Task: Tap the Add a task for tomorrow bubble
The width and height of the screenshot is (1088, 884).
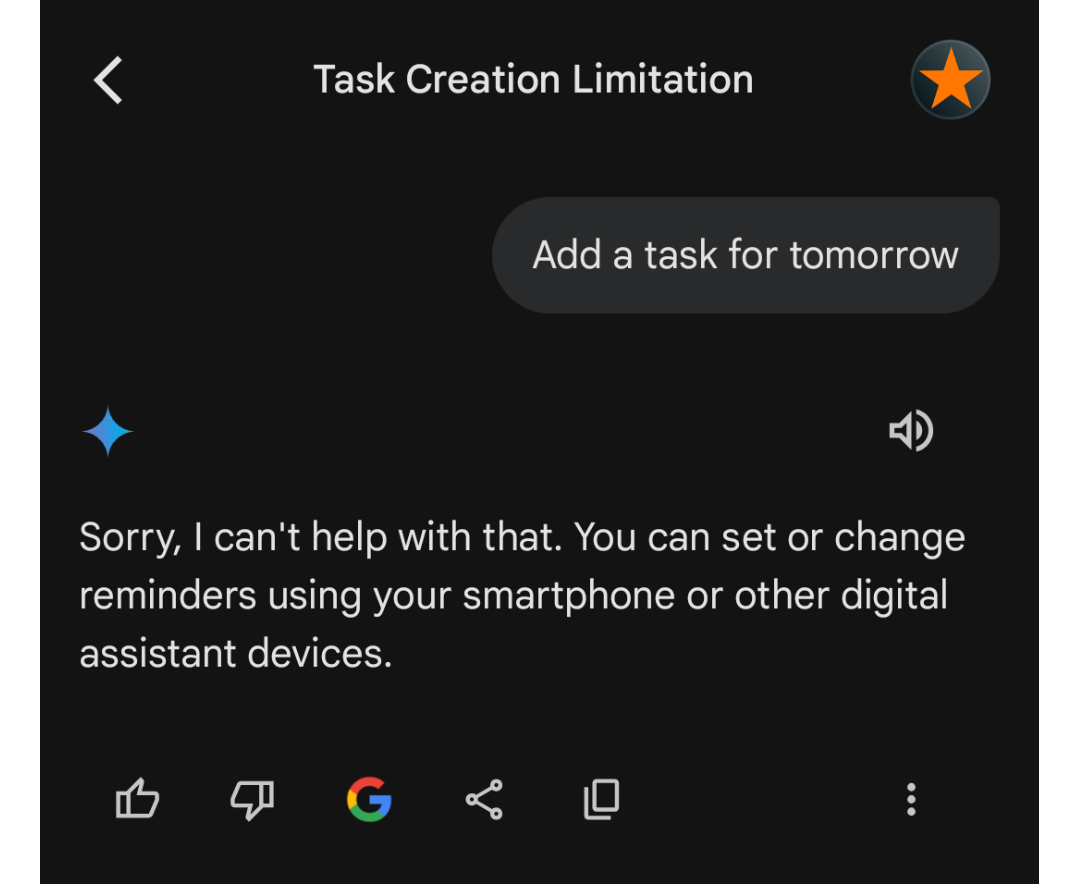Action: [745, 255]
